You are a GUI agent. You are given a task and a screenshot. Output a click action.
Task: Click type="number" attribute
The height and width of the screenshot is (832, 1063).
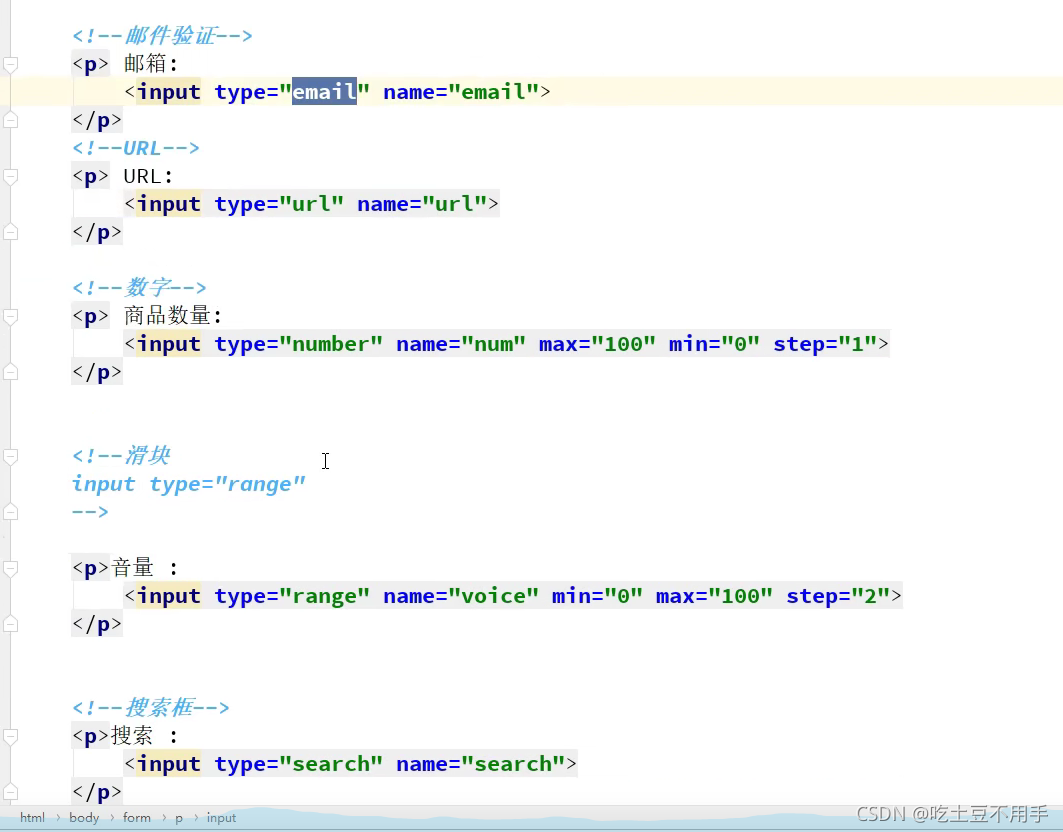tap(299, 344)
